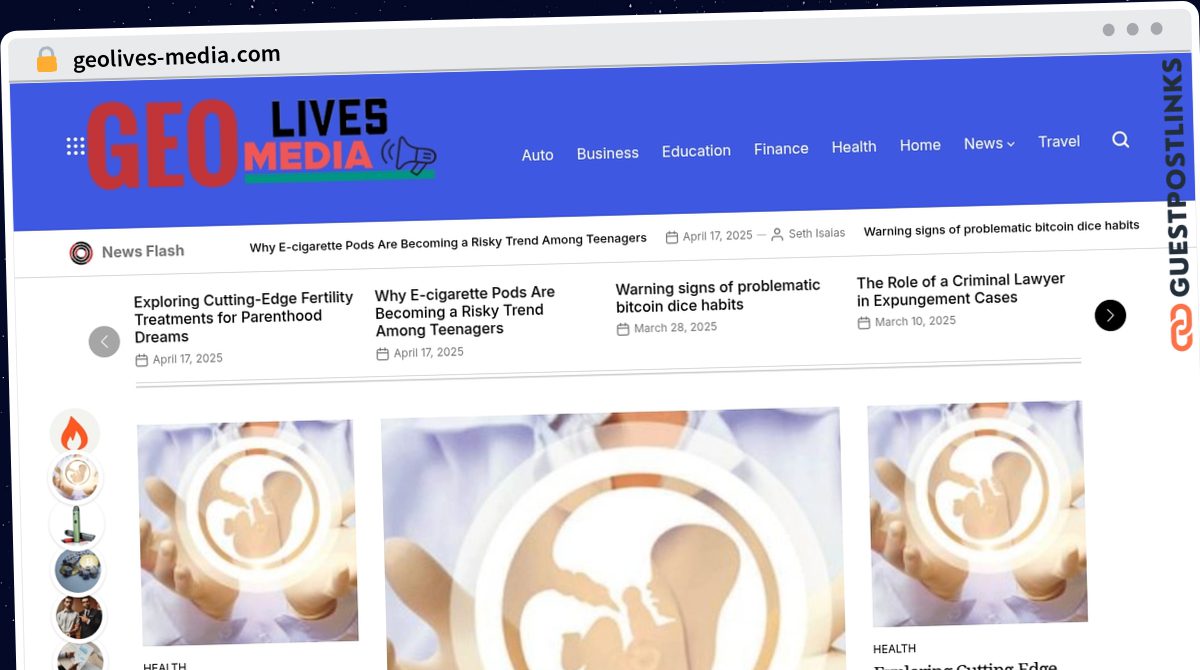The height and width of the screenshot is (670, 1200).
Task: Open the Auto menu item
Action: tap(537, 155)
